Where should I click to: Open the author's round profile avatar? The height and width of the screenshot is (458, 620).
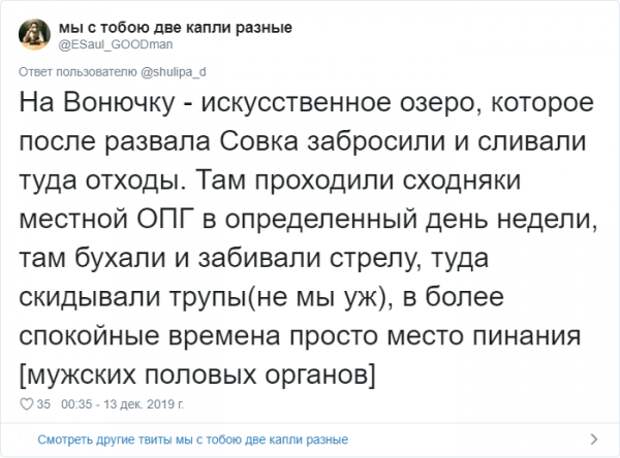[35, 34]
